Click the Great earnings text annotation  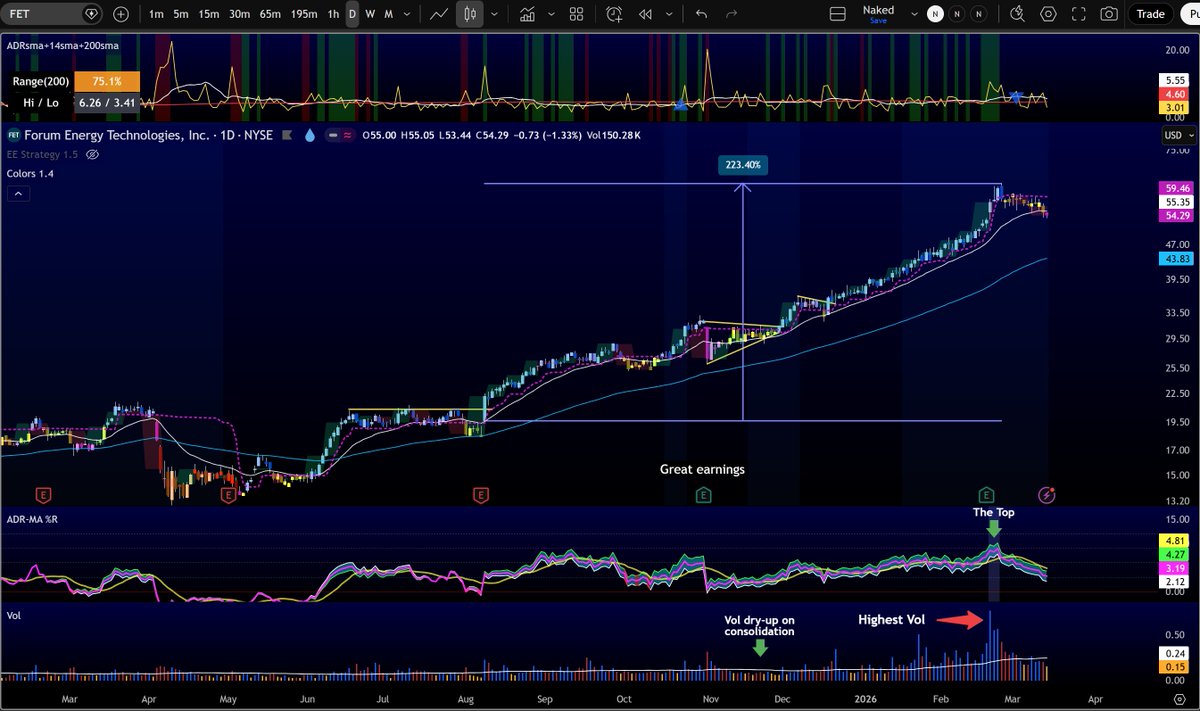(702, 469)
